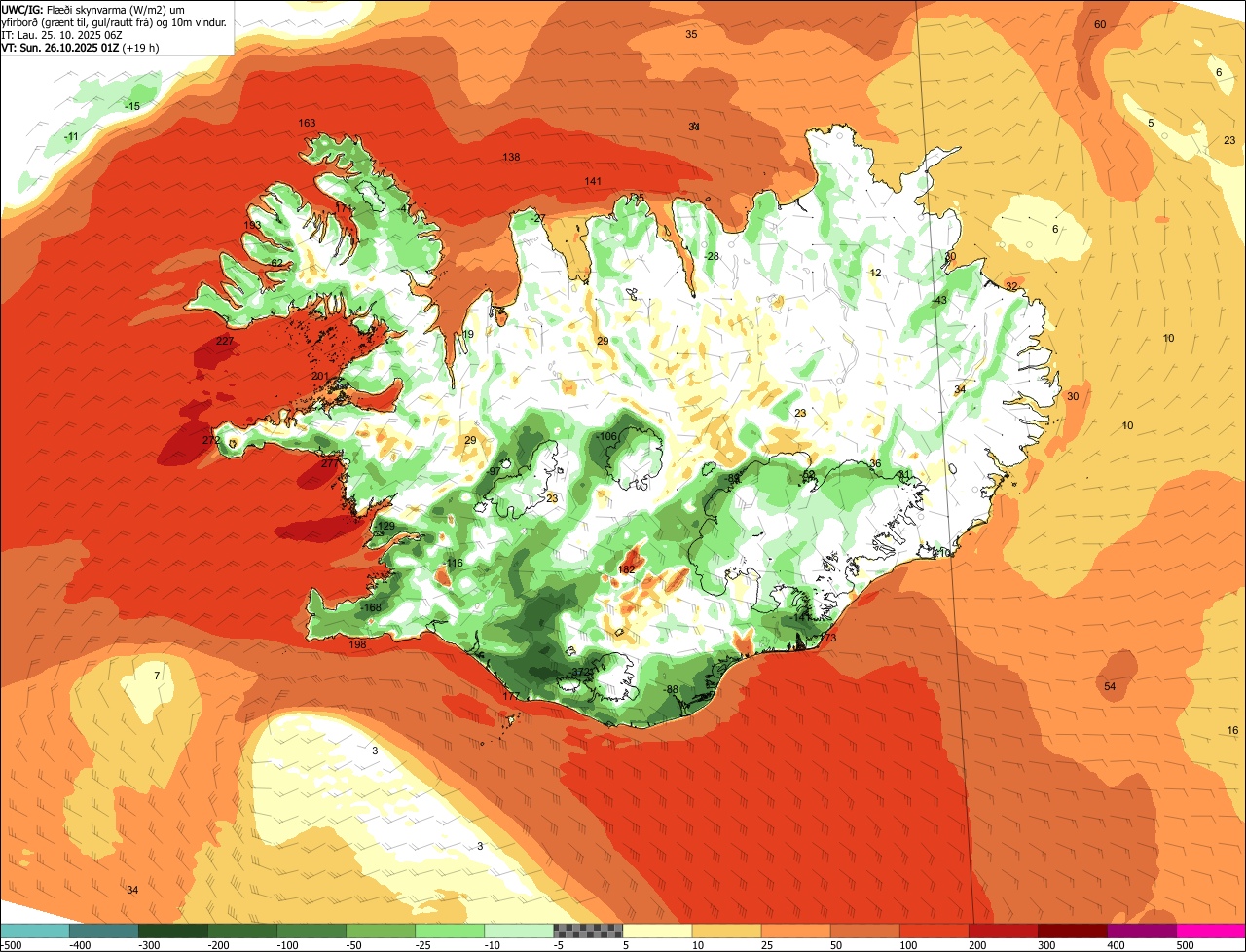This screenshot has width=1246, height=952.
Task: Click the teal legend swatch between -500 and -400
Action: [34, 931]
